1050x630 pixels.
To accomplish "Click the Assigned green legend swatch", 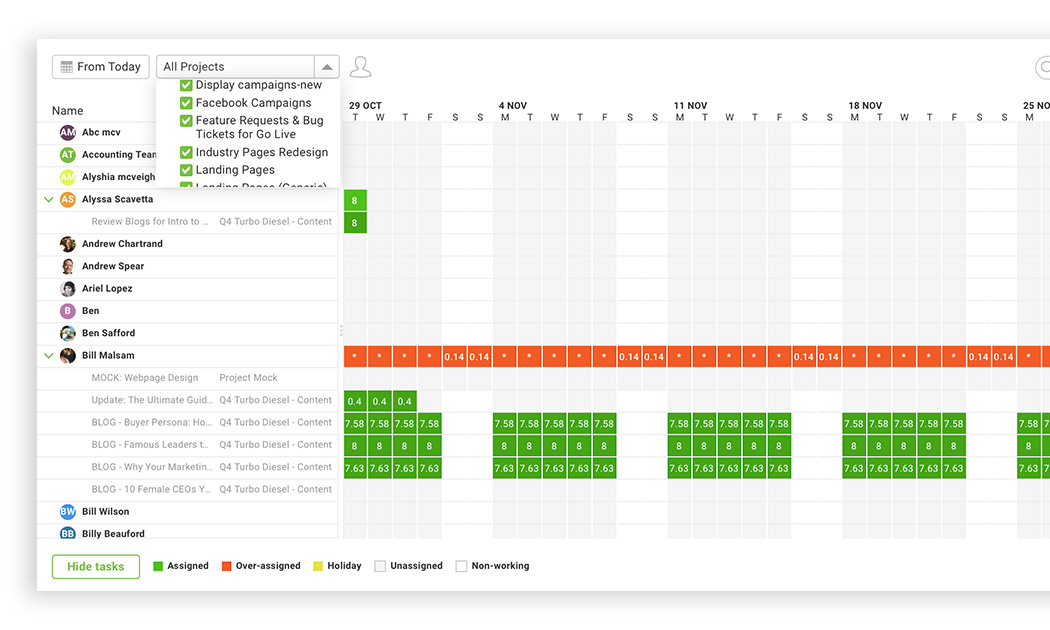I will coord(158,566).
